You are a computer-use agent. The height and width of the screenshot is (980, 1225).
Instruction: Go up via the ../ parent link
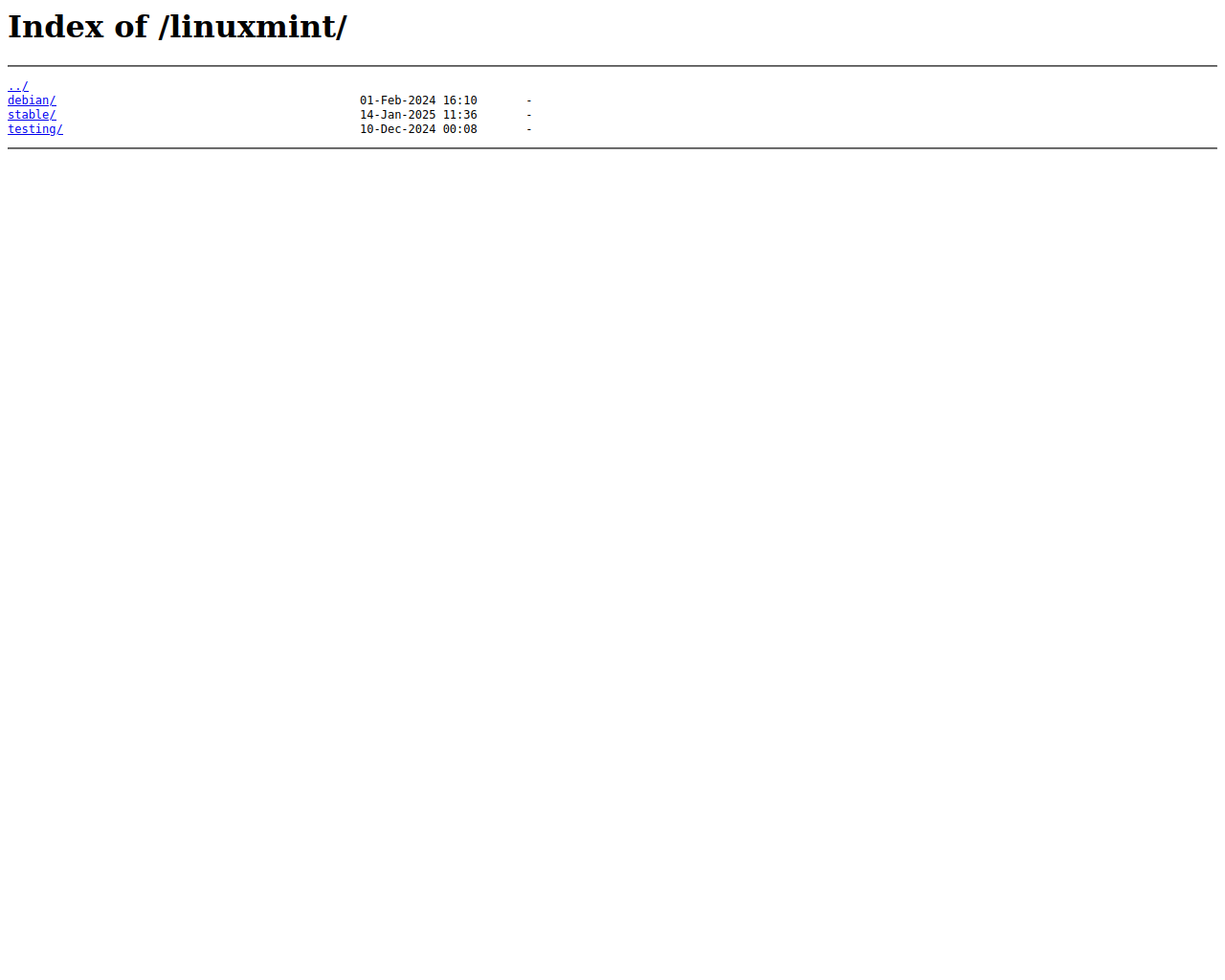point(18,86)
